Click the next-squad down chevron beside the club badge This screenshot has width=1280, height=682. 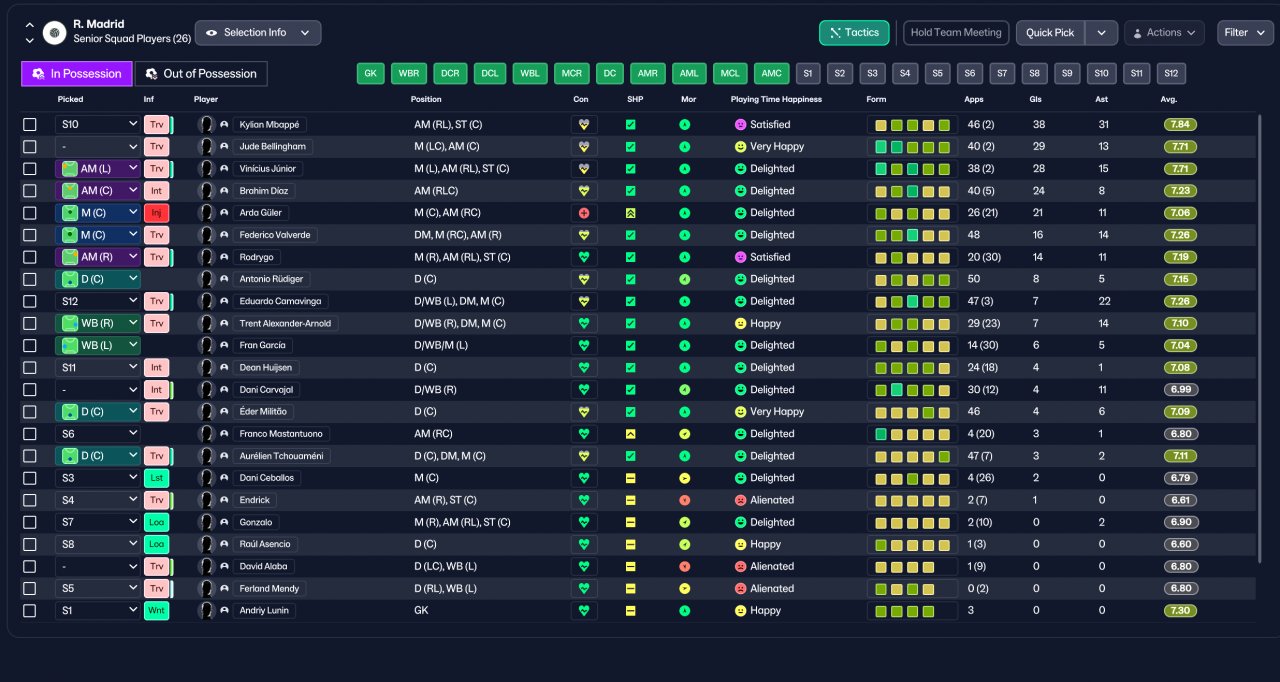[29, 40]
